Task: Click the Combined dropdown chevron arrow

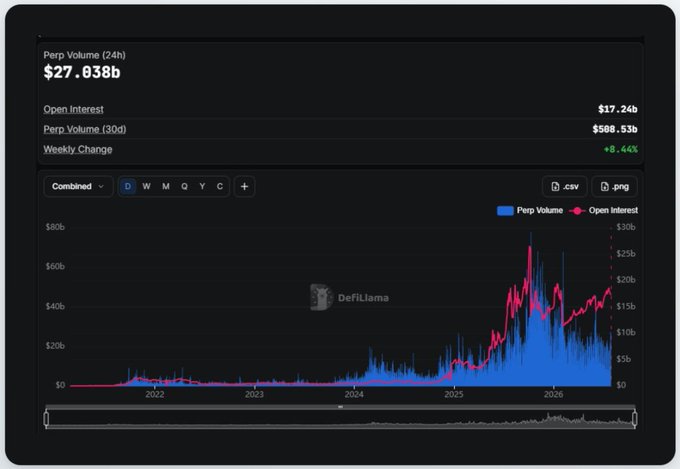Action: pos(101,187)
